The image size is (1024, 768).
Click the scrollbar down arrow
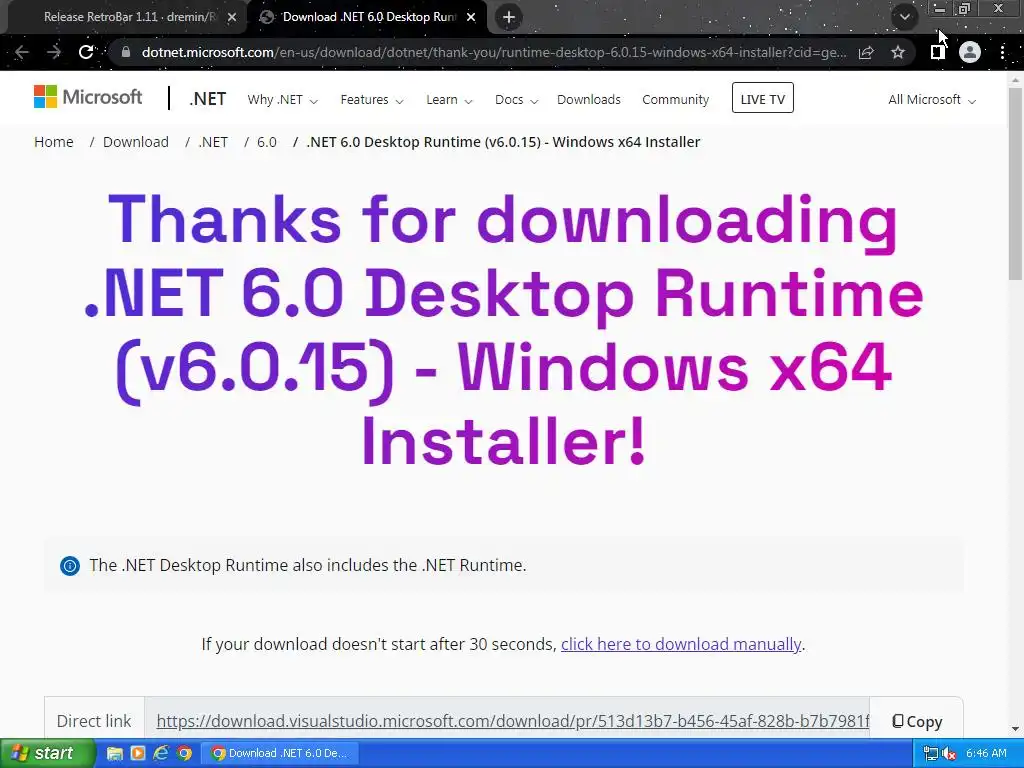pos(1015,729)
